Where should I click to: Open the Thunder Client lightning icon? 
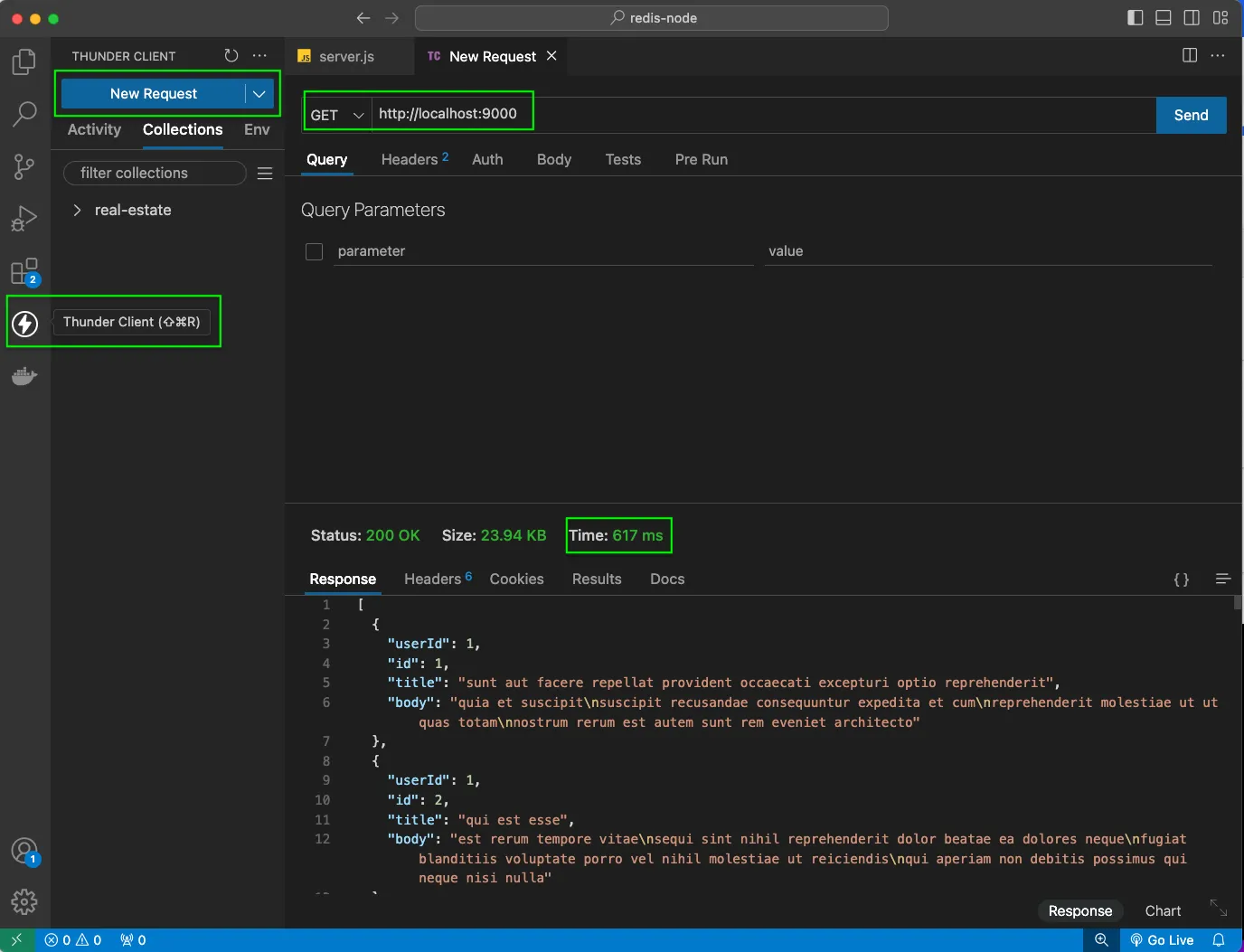point(25,323)
